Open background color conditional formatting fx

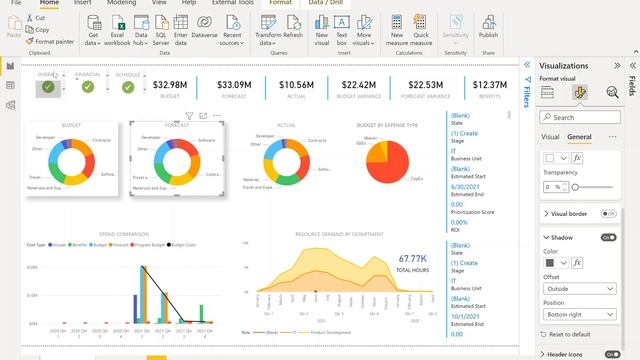[577, 158]
